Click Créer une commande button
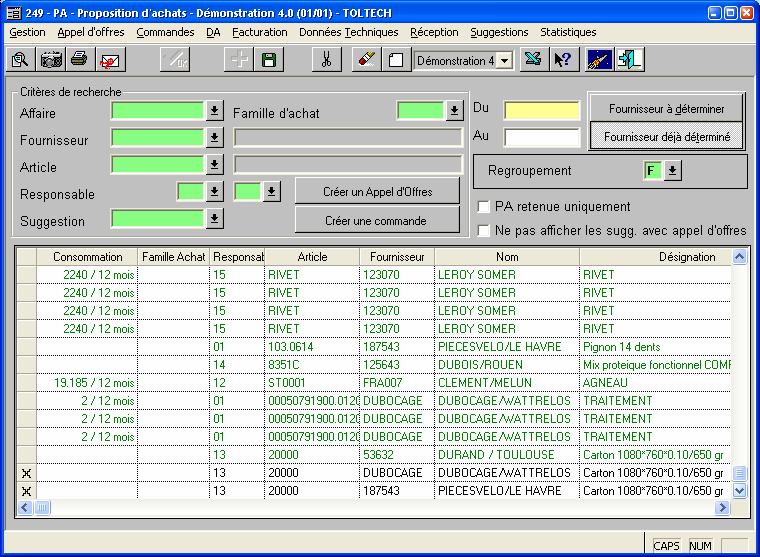 pos(378,221)
